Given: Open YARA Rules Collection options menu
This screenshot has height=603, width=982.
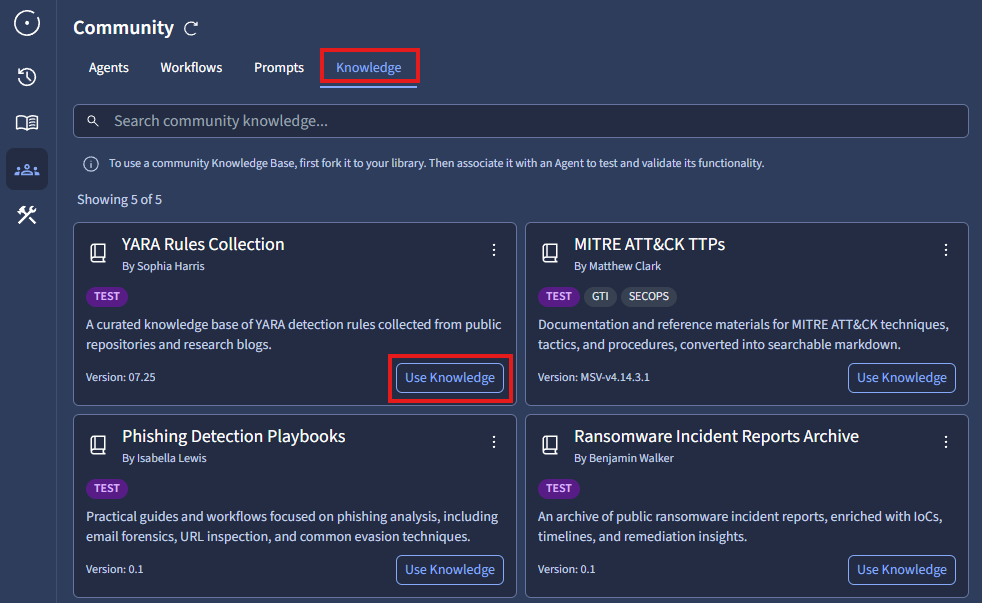Looking at the screenshot, I should [493, 250].
